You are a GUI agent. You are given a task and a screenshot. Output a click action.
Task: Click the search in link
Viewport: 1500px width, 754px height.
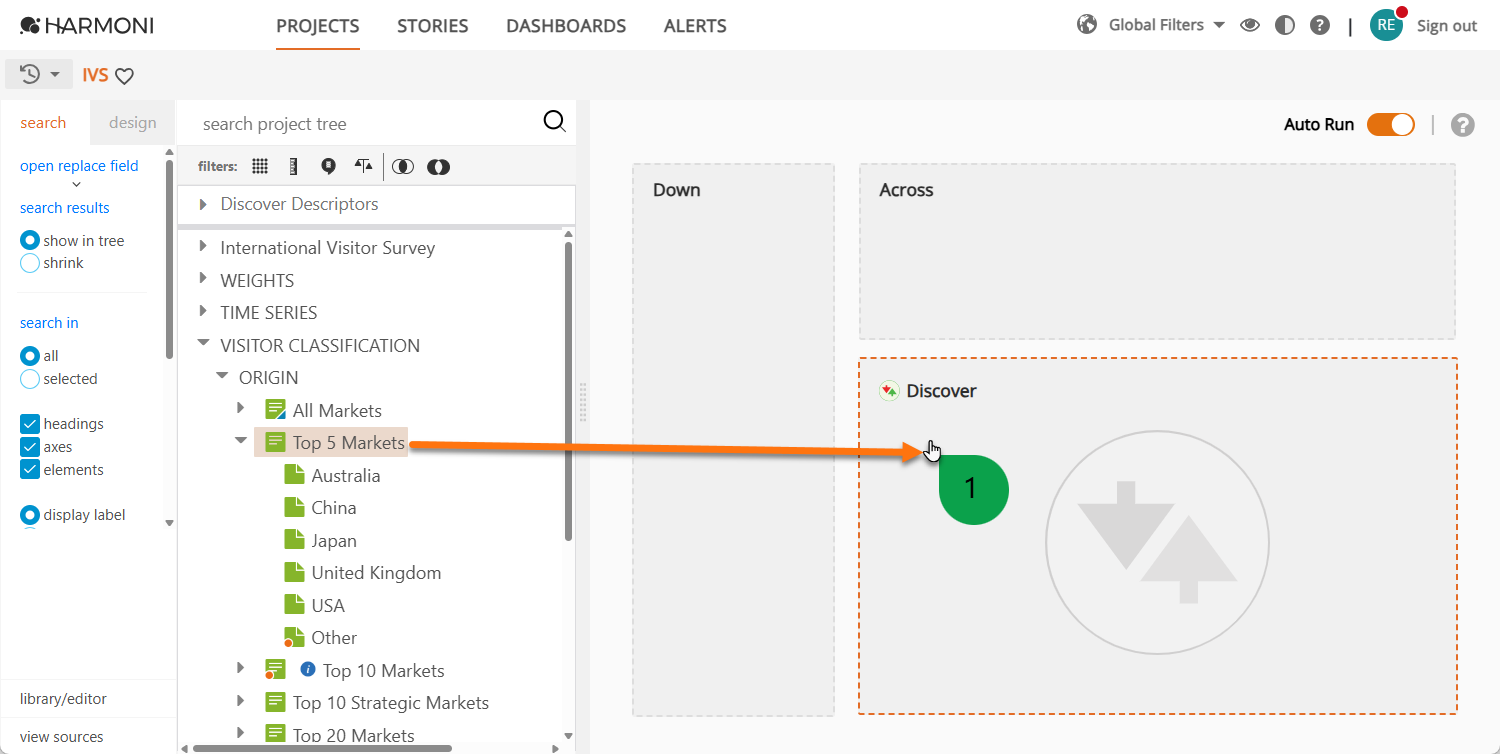click(49, 323)
